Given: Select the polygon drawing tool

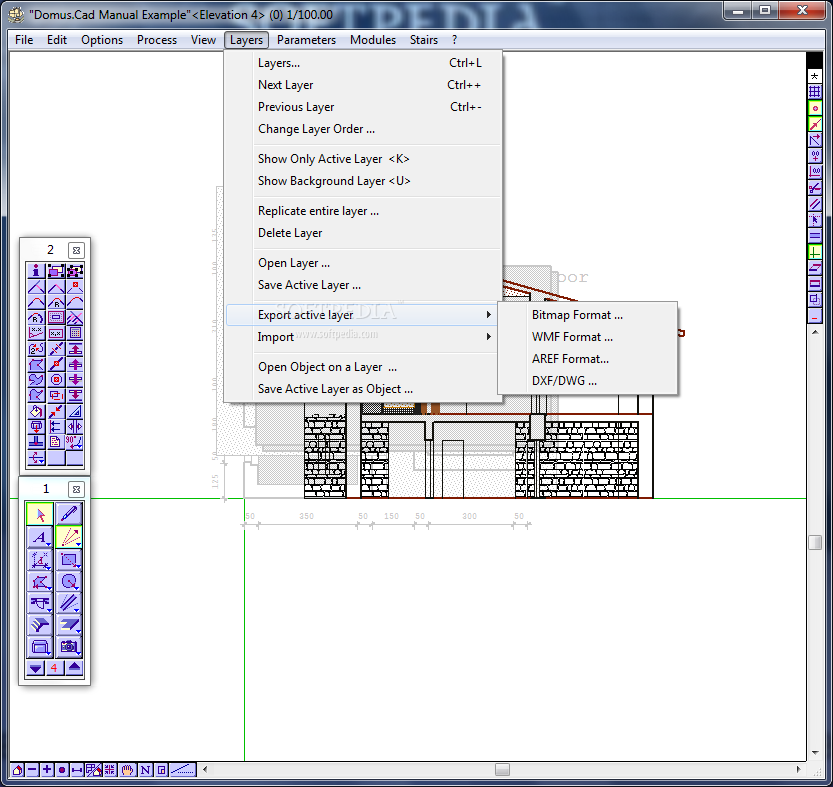Looking at the screenshot, I should (40, 582).
